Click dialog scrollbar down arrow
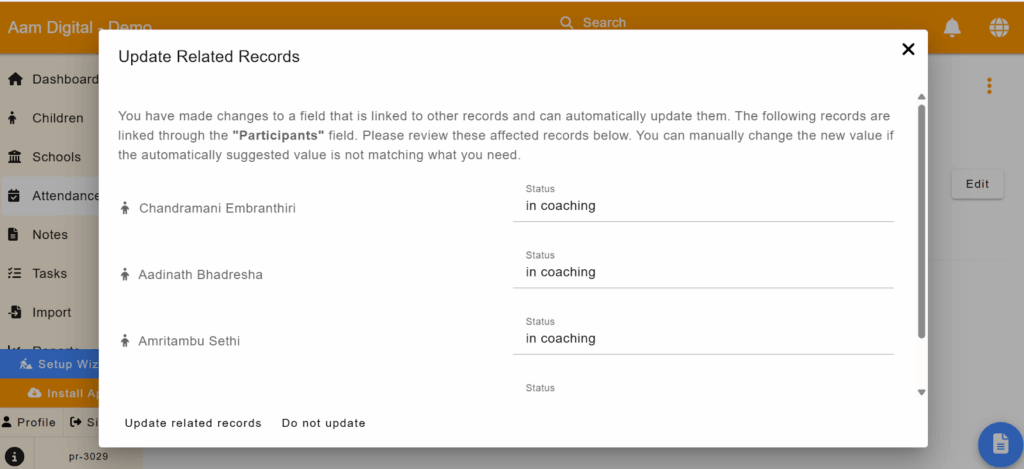This screenshot has height=469, width=1024. point(921,392)
